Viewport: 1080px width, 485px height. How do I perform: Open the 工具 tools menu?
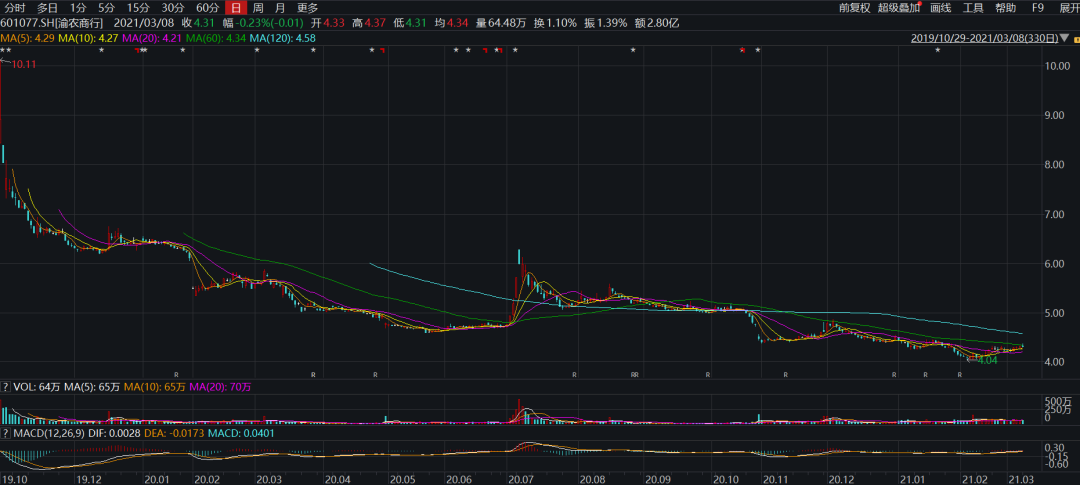[973, 8]
